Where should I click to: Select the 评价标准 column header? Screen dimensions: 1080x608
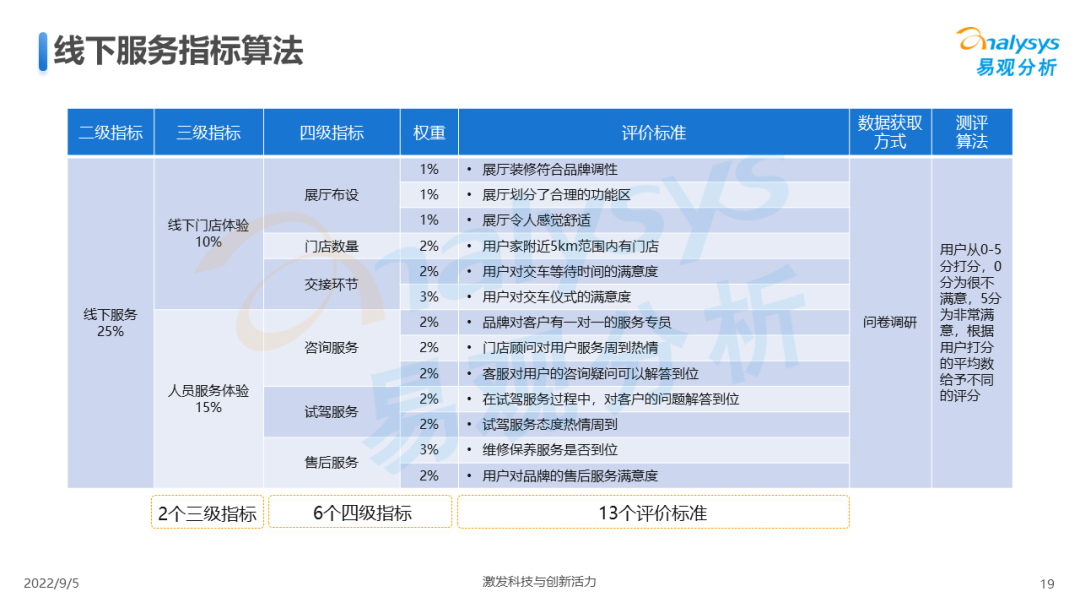click(x=653, y=133)
